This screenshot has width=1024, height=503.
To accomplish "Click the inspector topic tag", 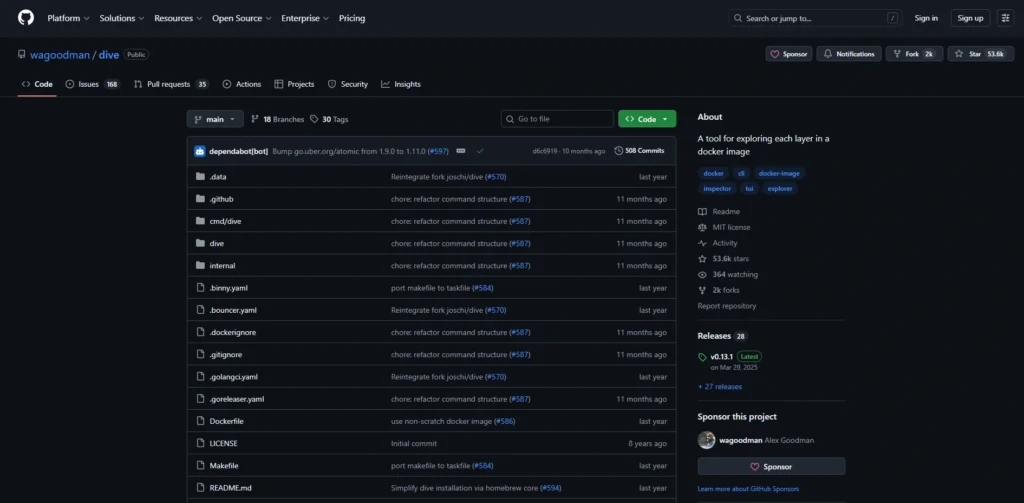I will (x=717, y=189).
